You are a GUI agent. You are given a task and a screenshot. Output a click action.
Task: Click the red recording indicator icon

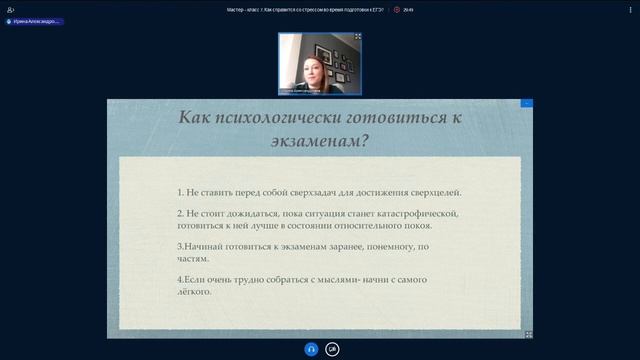click(x=397, y=10)
